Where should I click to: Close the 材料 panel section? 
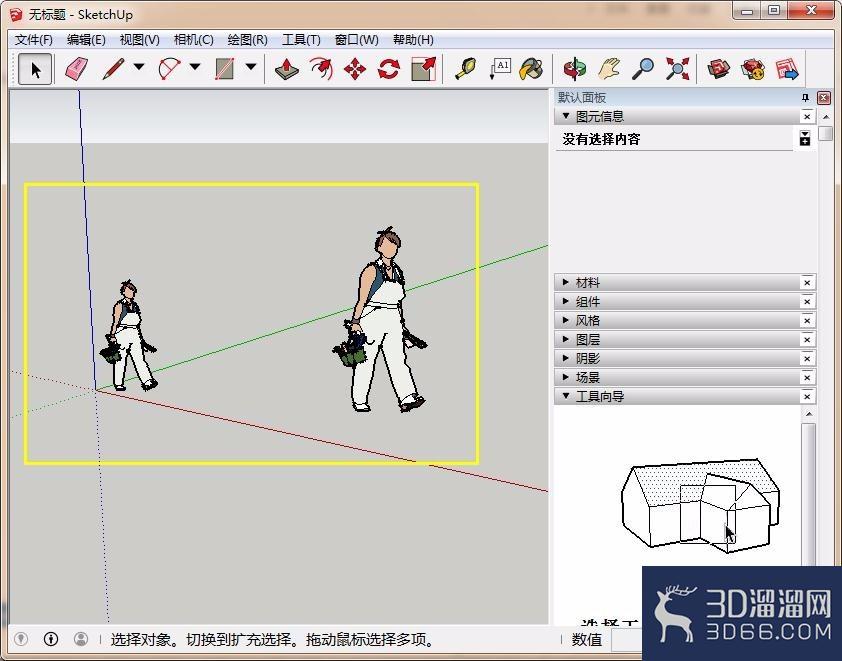click(807, 282)
